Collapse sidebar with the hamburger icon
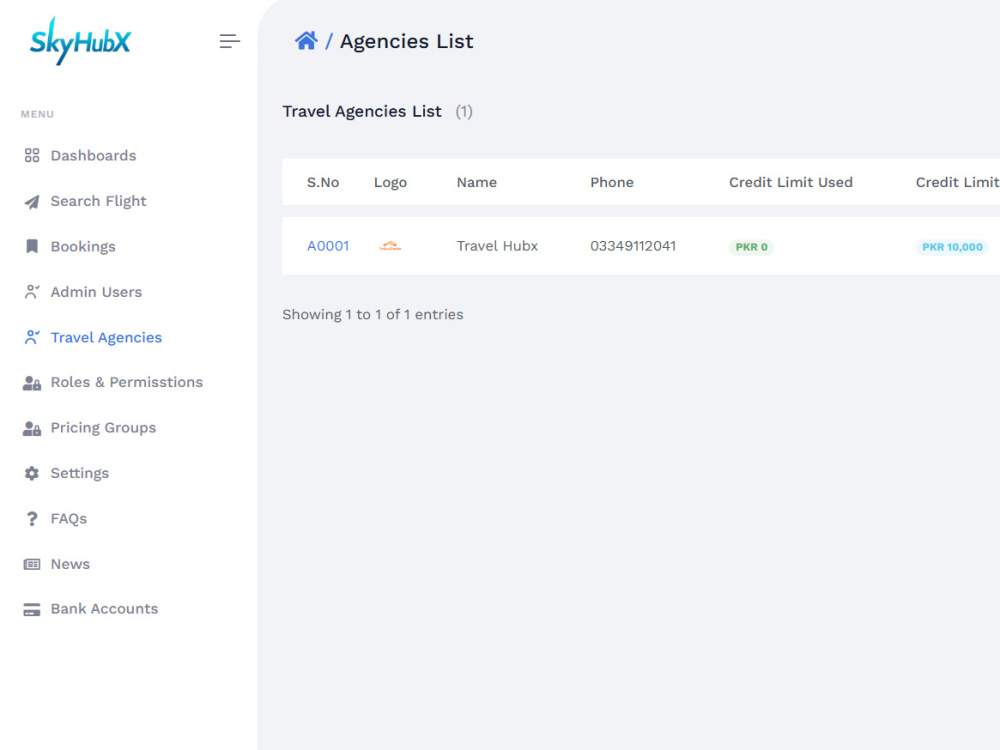The width and height of the screenshot is (1000, 750). (230, 41)
